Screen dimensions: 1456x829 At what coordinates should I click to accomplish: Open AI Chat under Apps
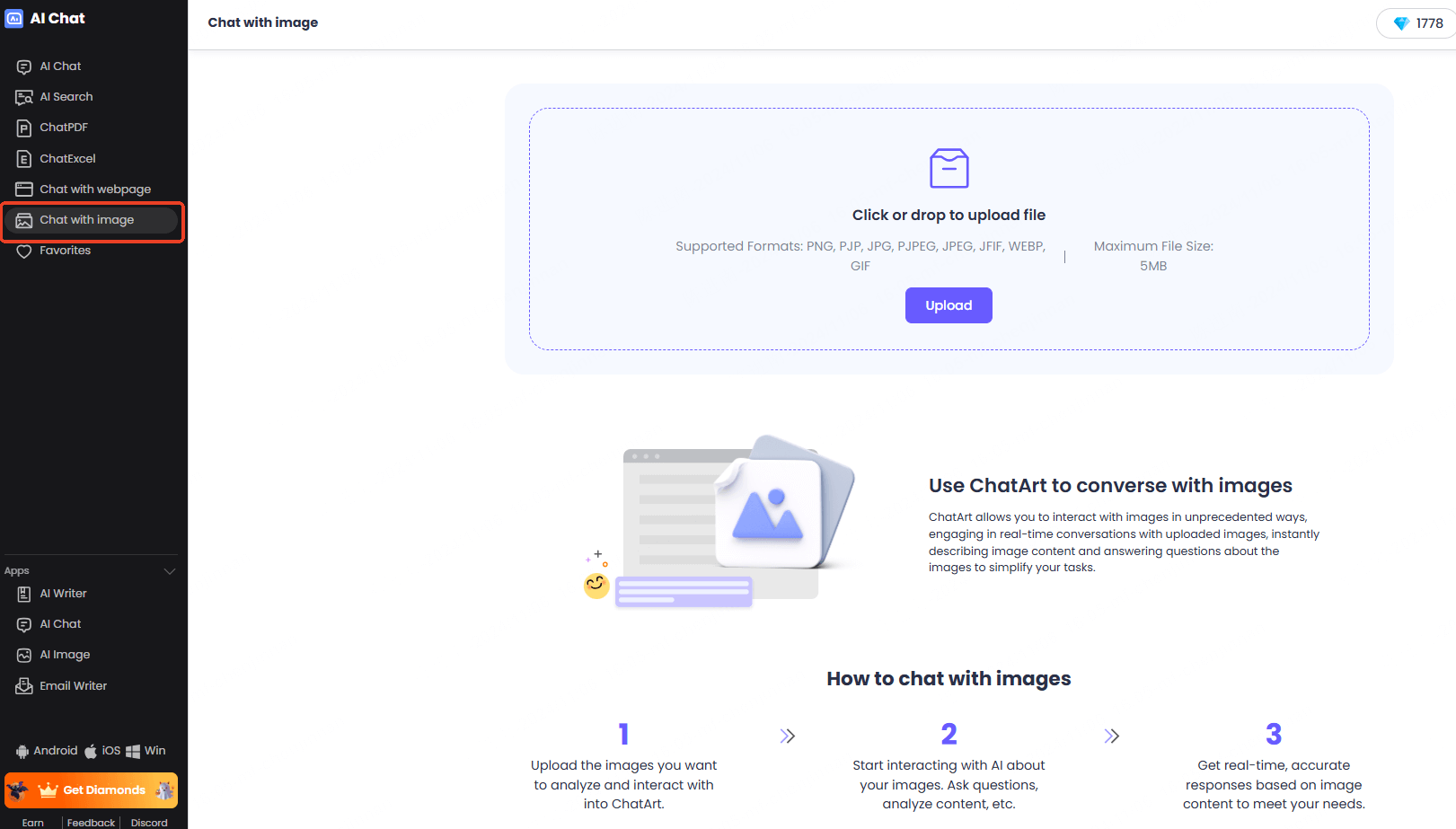click(60, 624)
